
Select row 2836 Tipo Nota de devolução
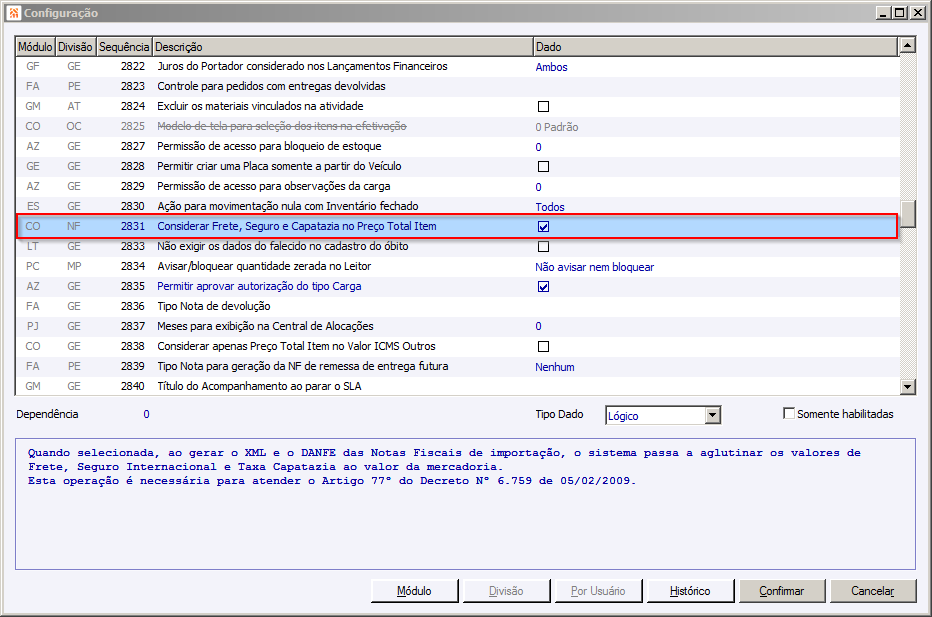point(456,306)
